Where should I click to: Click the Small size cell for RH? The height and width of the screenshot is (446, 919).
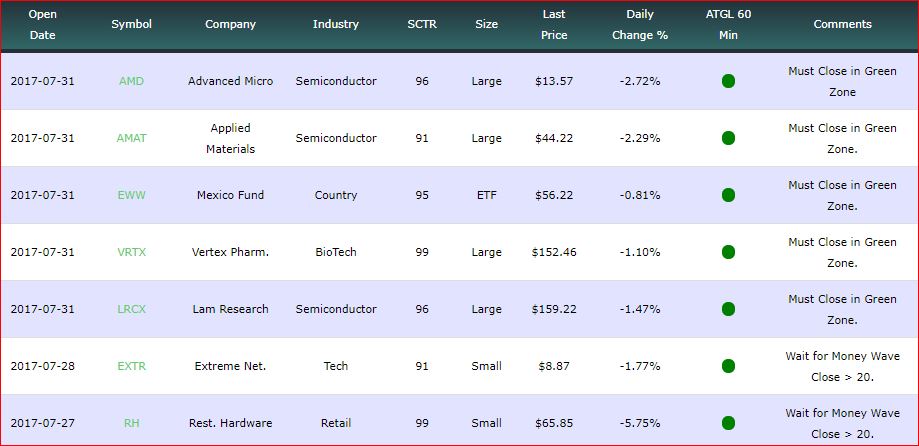click(486, 423)
